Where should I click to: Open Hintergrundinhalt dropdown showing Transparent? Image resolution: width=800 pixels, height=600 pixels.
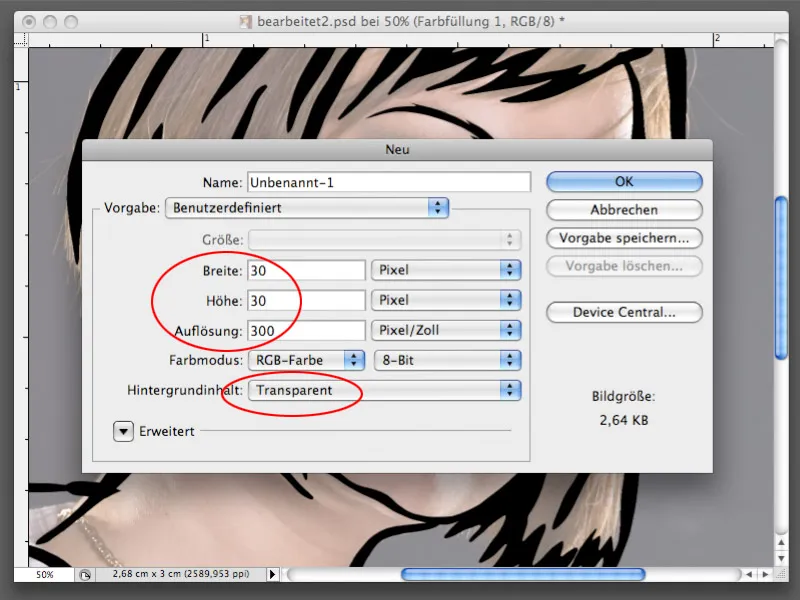(x=385, y=390)
